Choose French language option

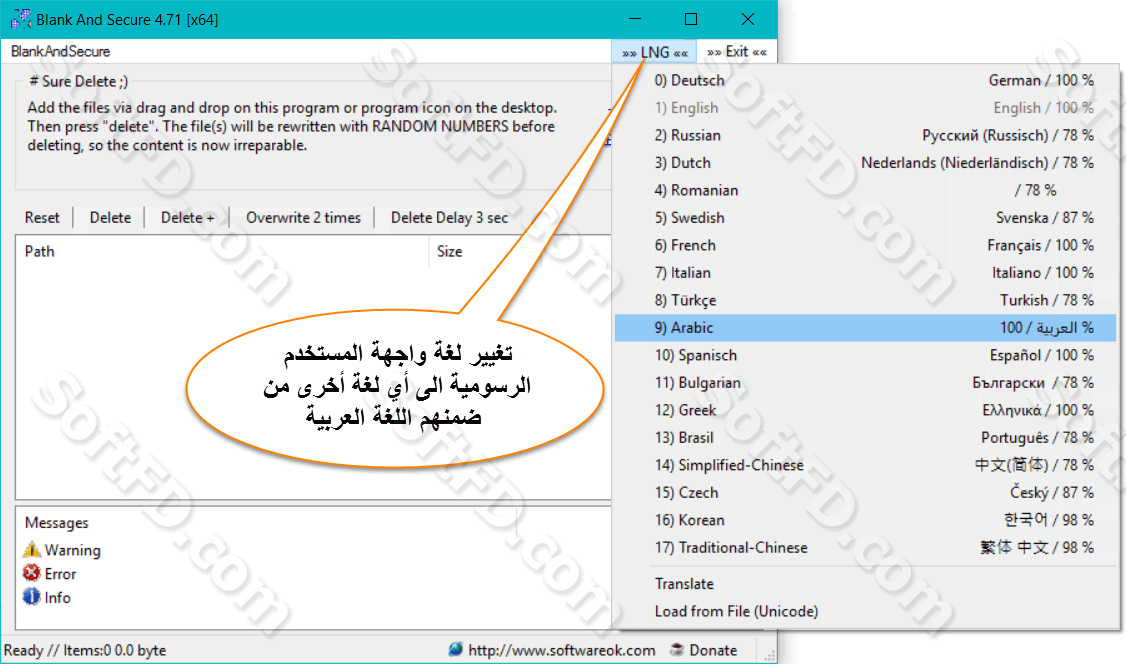click(865, 246)
